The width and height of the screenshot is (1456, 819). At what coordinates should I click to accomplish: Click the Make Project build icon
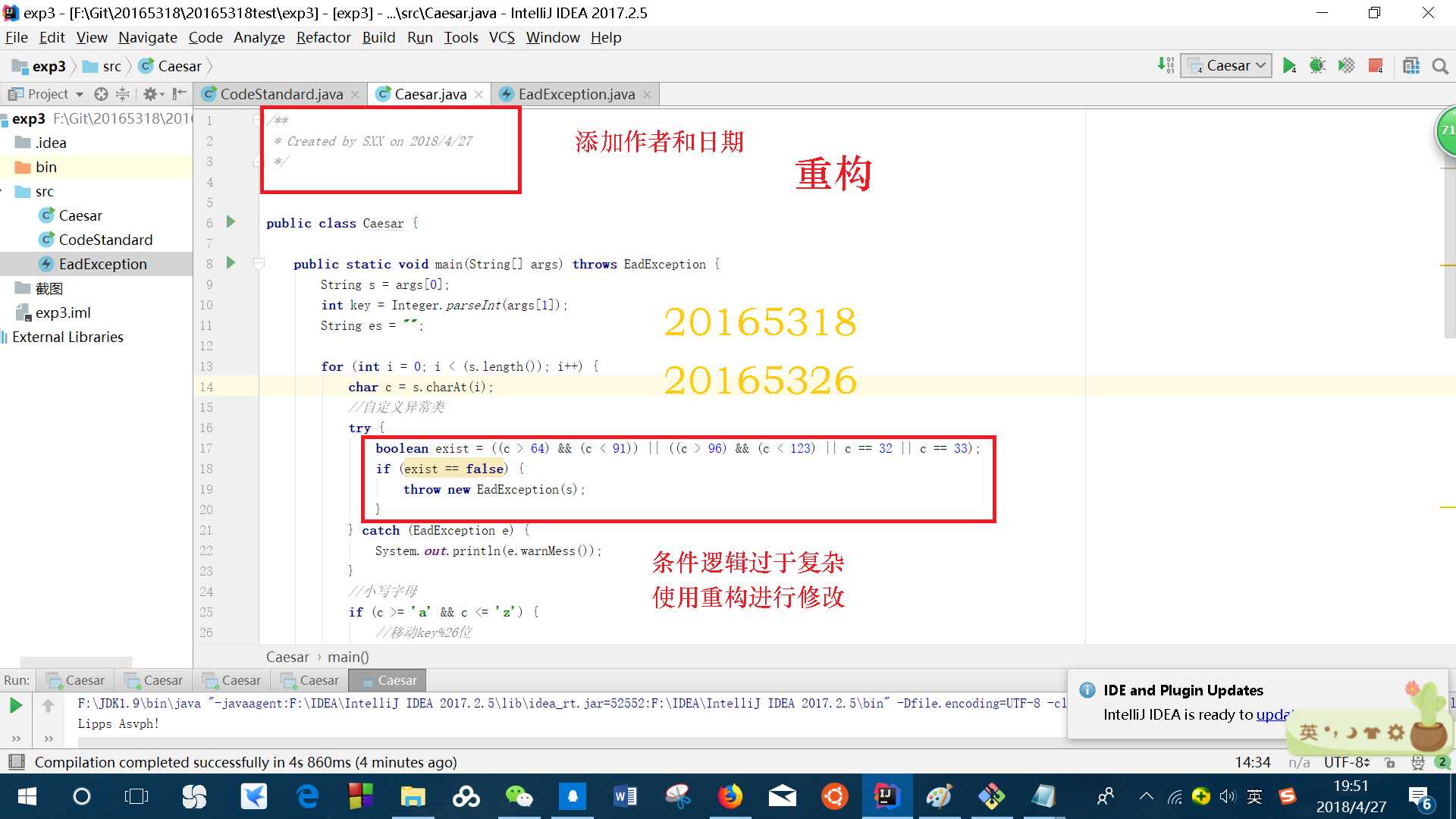1166,66
